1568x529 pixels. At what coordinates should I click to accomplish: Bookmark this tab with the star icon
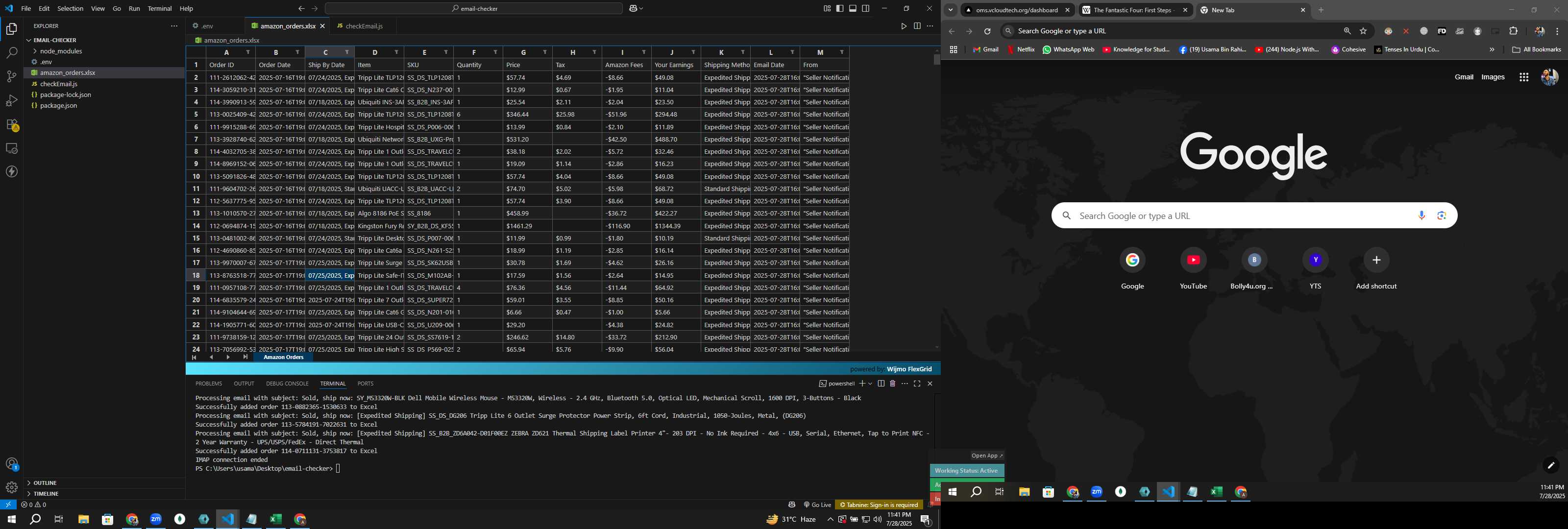1363,31
